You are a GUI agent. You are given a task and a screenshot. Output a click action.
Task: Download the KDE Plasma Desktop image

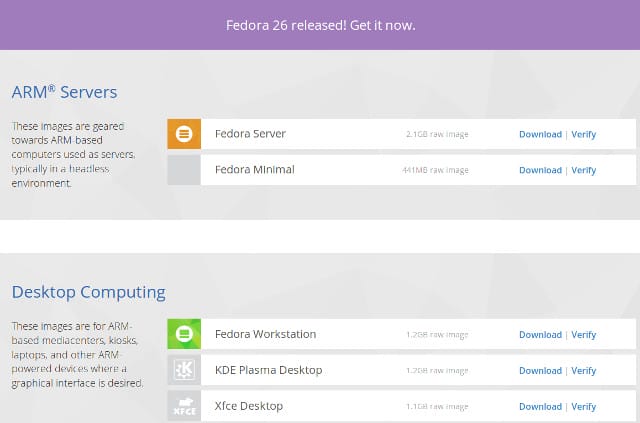point(540,371)
